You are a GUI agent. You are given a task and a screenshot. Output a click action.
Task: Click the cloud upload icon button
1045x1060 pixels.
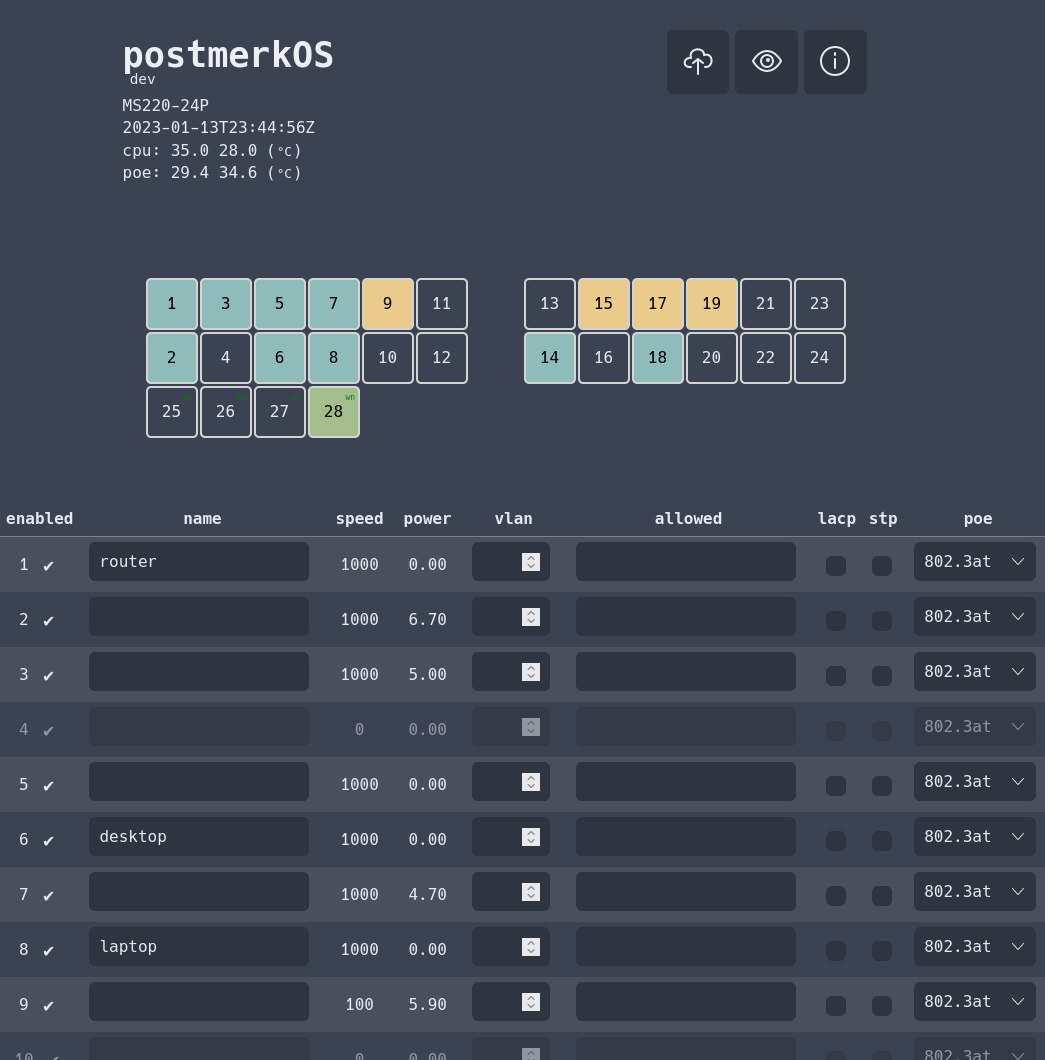[x=698, y=62]
